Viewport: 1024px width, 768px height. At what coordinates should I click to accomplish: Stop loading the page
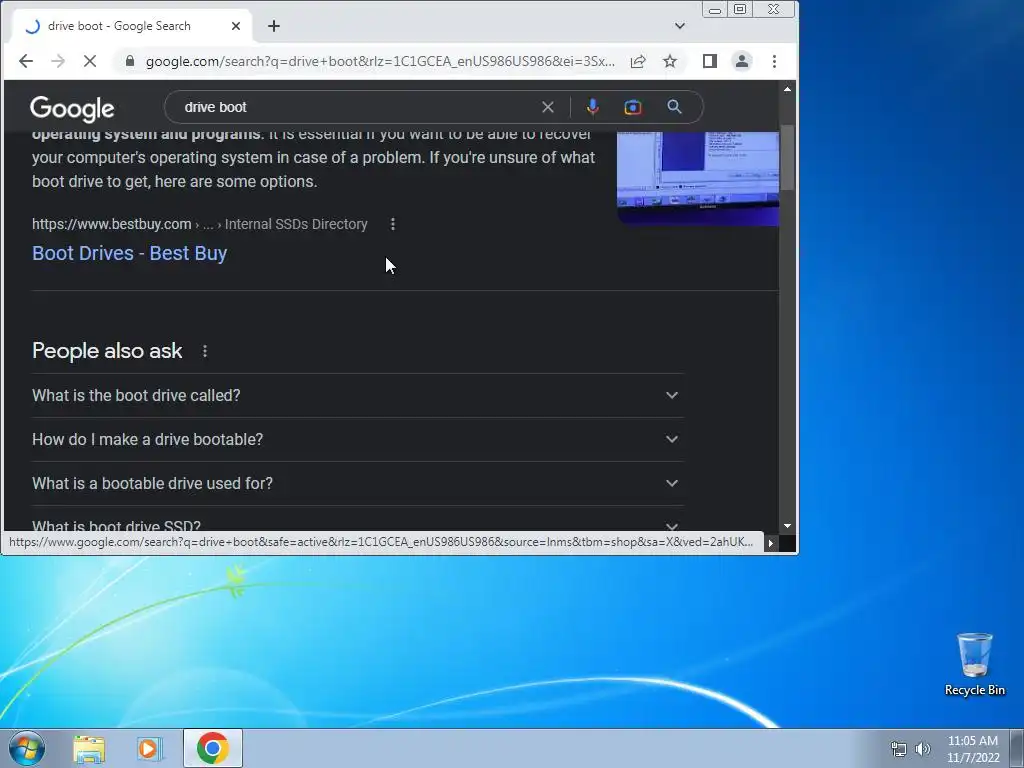[x=90, y=61]
